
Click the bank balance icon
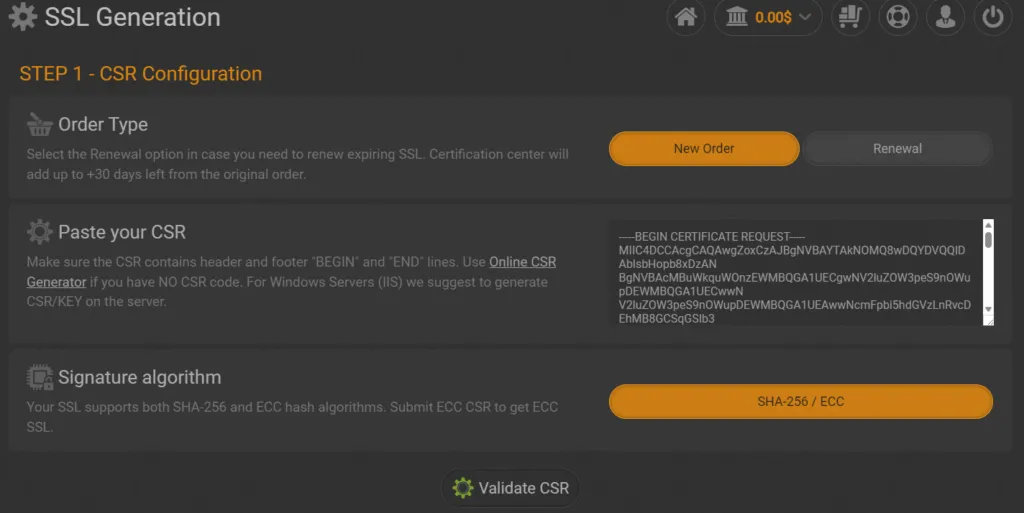pyautogui.click(x=738, y=17)
